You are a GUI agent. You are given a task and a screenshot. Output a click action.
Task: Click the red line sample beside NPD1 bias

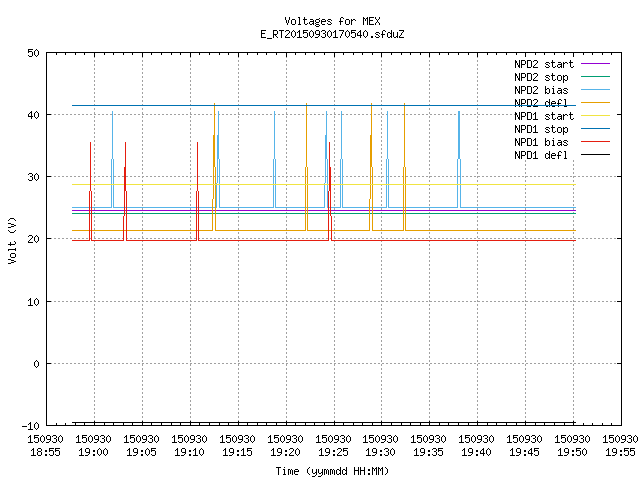pos(596,142)
